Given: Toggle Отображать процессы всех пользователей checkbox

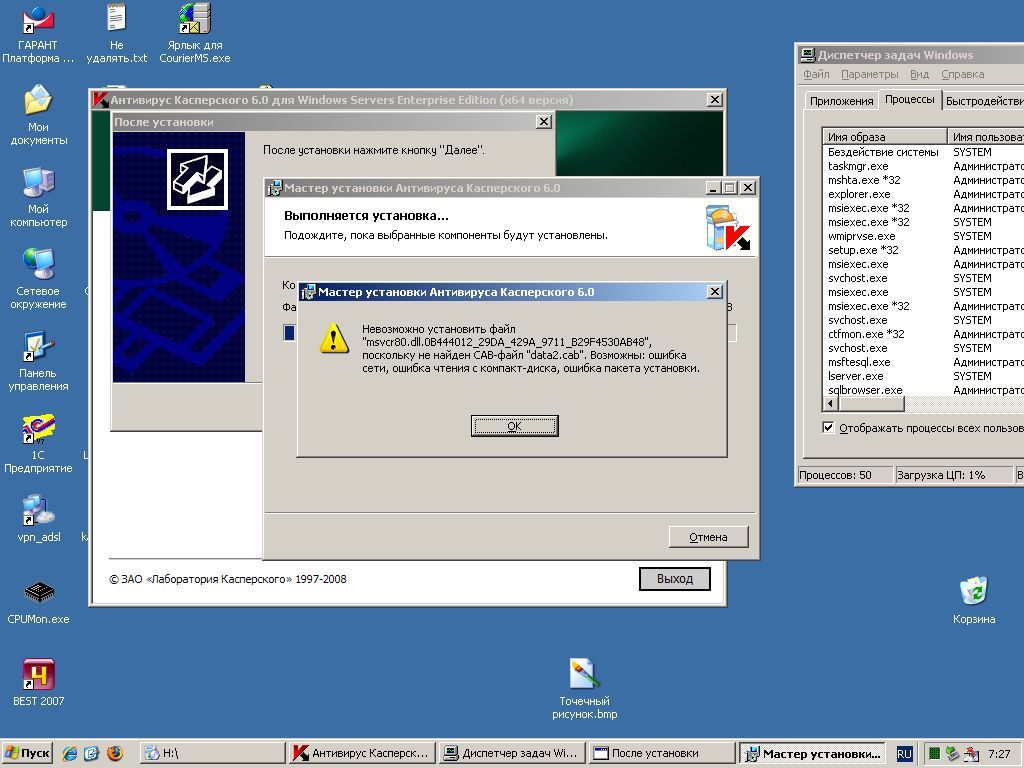Looking at the screenshot, I should click(x=828, y=428).
